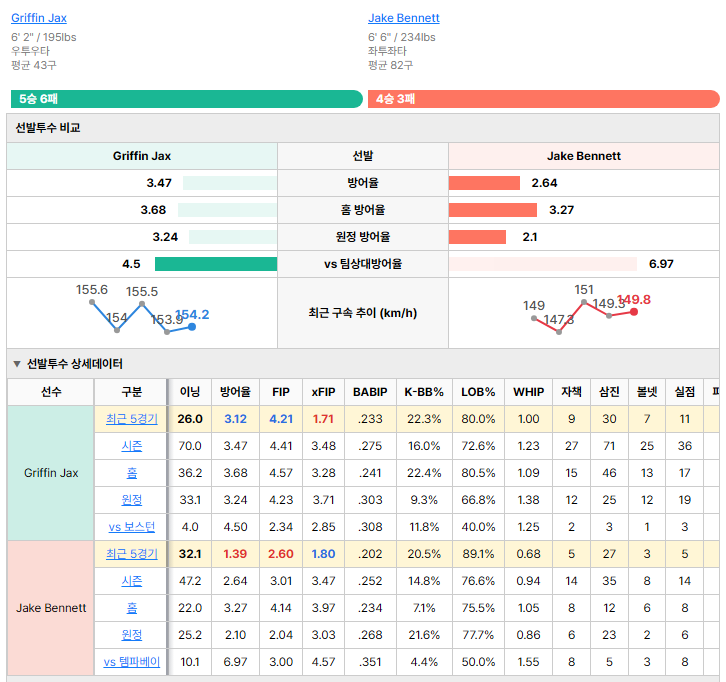Viewport: 726px width, 682px height.
Task: Open Griffin Jax player profile link
Action: coord(39,18)
